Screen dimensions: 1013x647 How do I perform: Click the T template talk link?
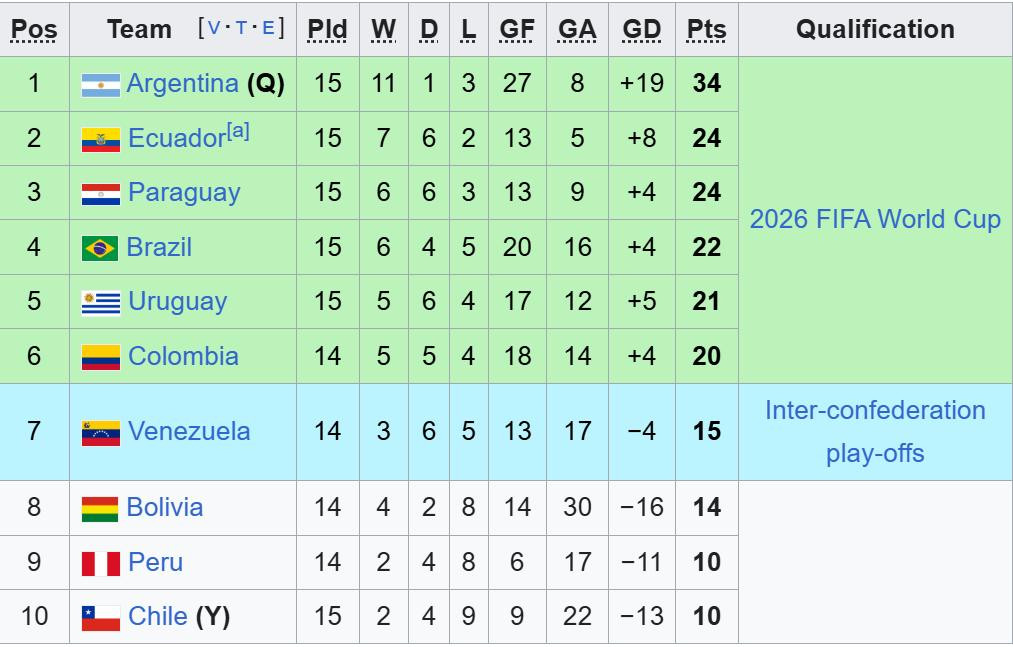coord(242,28)
